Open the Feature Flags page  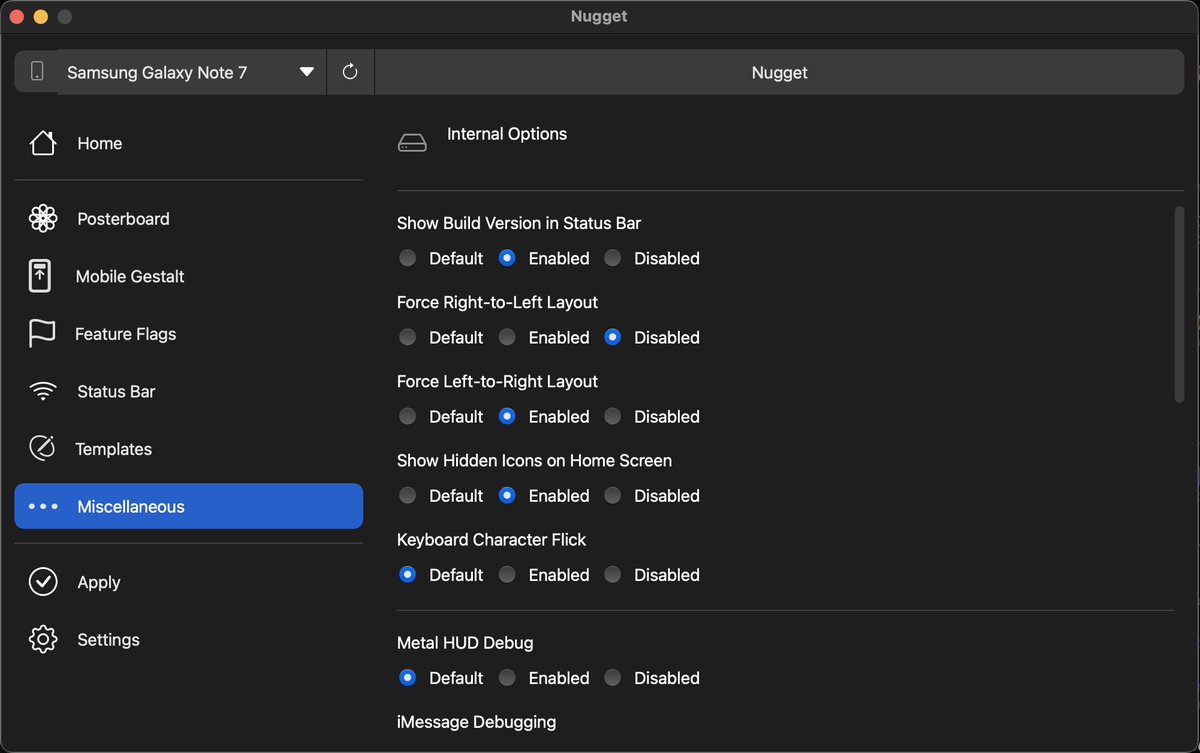click(189, 334)
